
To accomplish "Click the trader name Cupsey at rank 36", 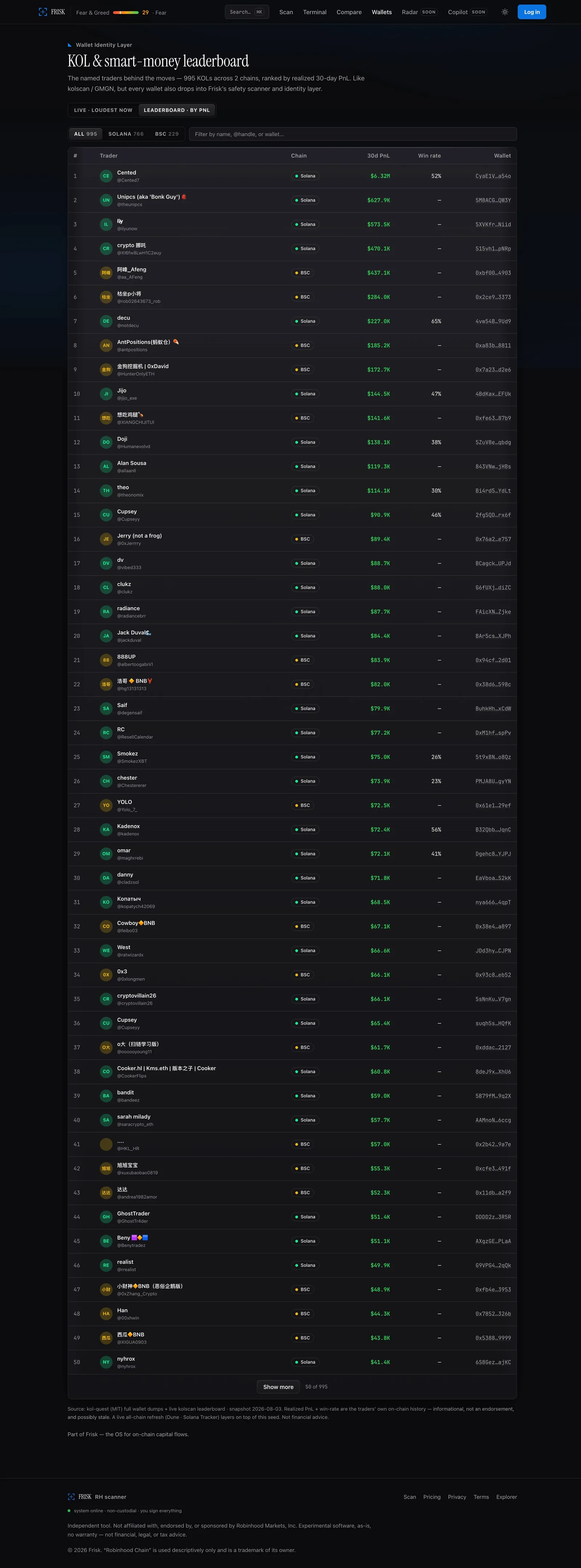I will pos(127,1020).
